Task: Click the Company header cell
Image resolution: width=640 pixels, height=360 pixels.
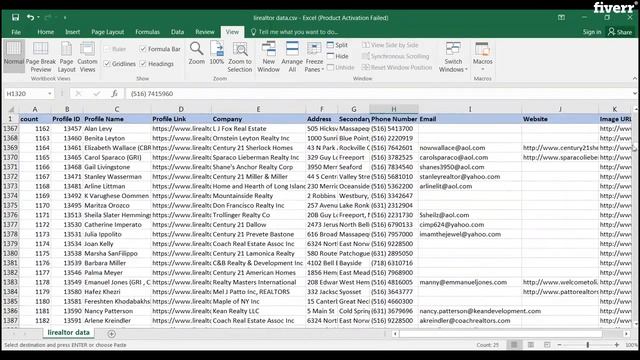Action: pyautogui.click(x=258, y=119)
